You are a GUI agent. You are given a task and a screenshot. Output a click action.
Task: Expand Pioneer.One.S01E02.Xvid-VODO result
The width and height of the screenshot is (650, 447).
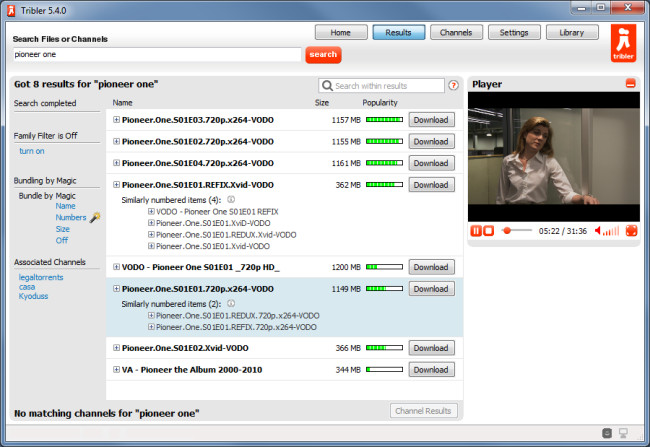tap(116, 348)
